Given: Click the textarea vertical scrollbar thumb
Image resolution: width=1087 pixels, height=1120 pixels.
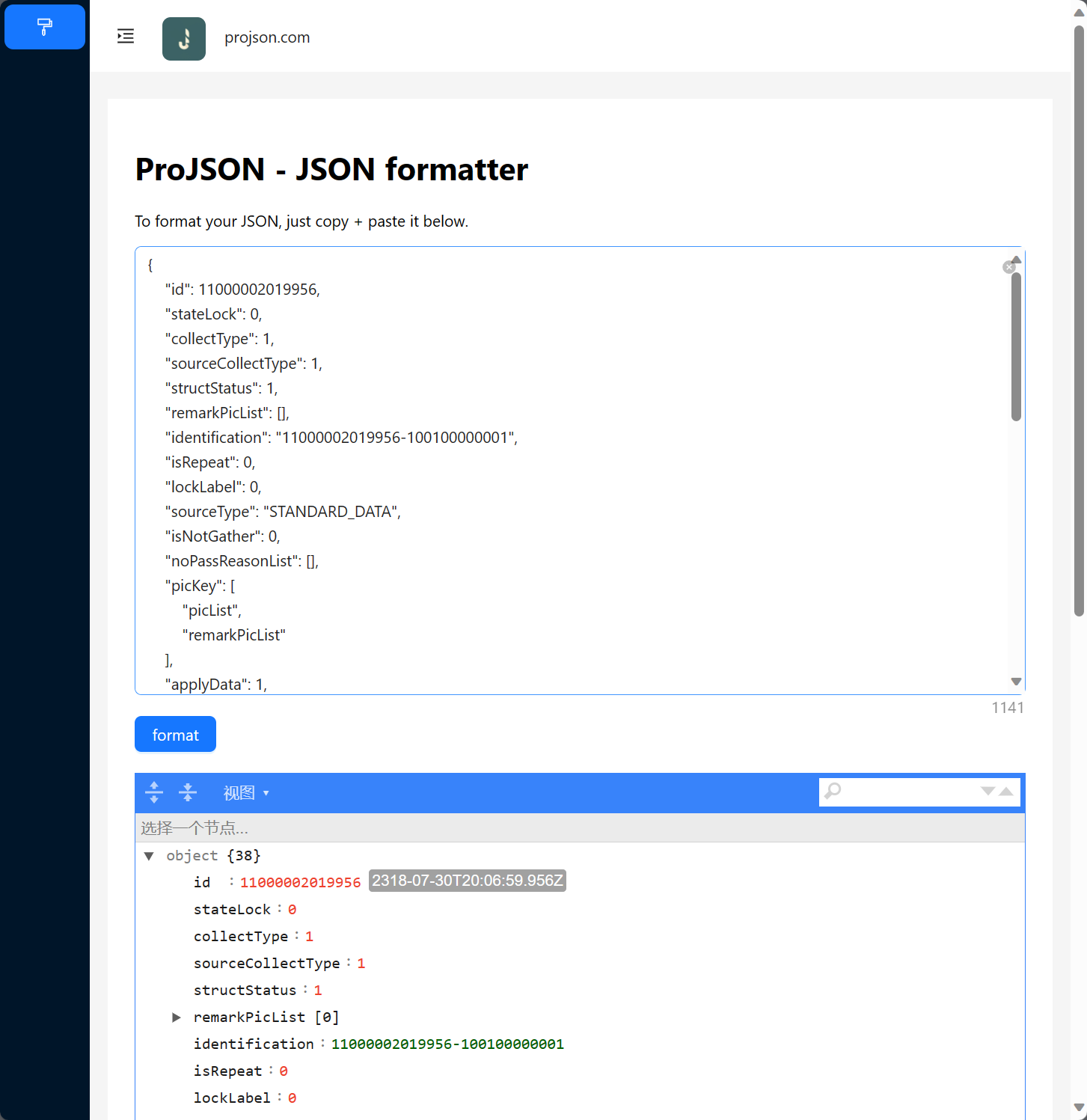Looking at the screenshot, I should [1016, 346].
